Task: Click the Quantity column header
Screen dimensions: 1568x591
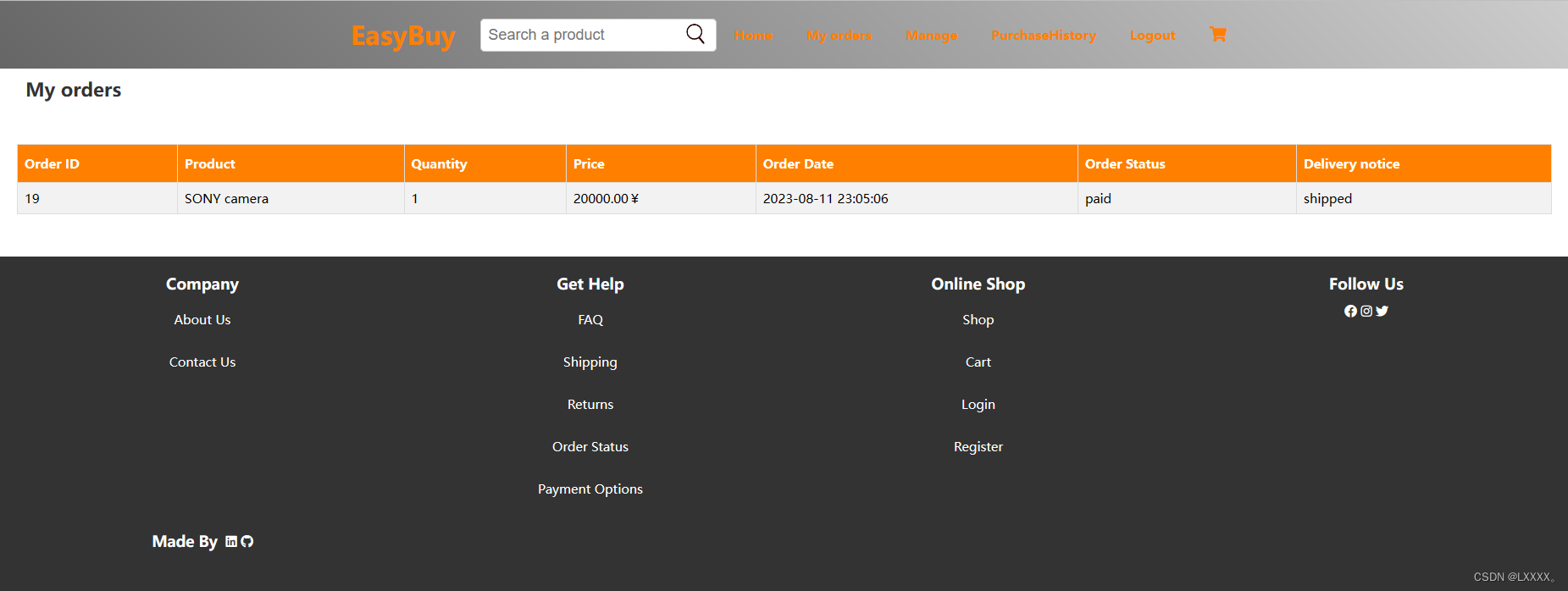Action: click(x=485, y=163)
